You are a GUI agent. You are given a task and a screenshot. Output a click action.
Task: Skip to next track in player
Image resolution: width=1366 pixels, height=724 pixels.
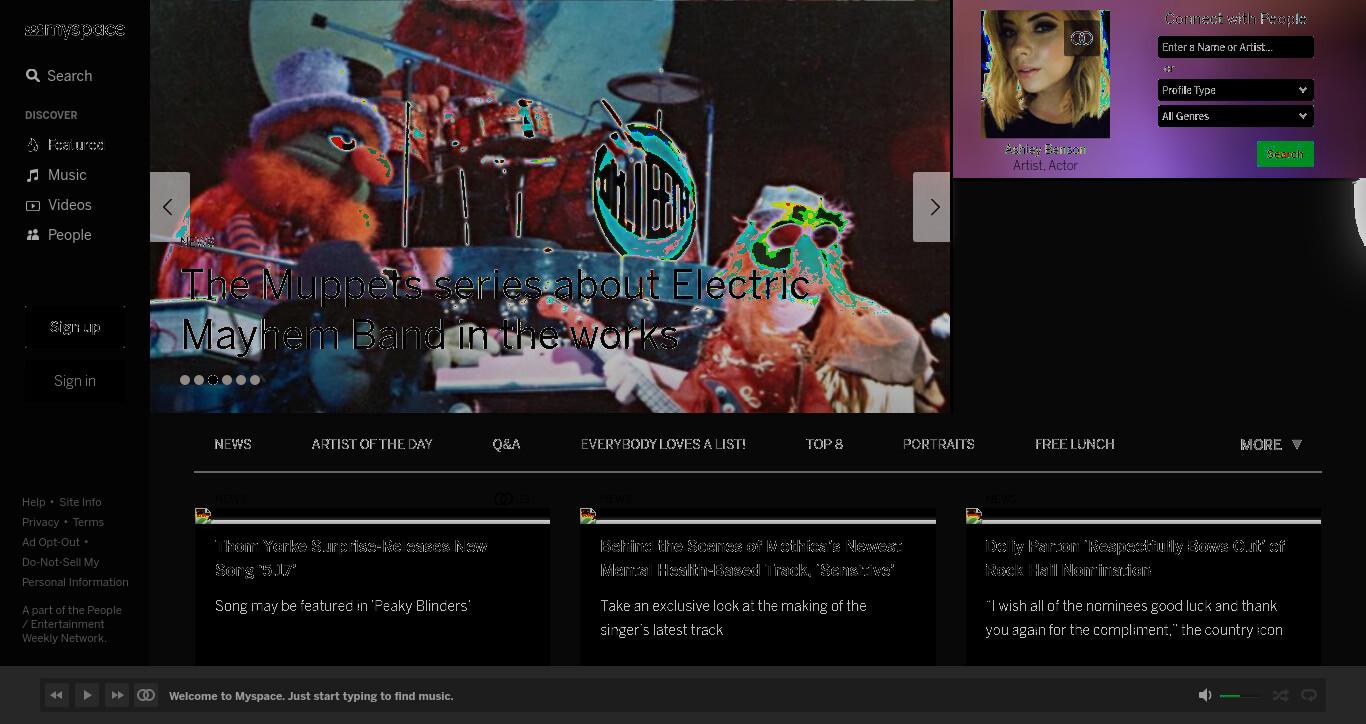(x=117, y=695)
